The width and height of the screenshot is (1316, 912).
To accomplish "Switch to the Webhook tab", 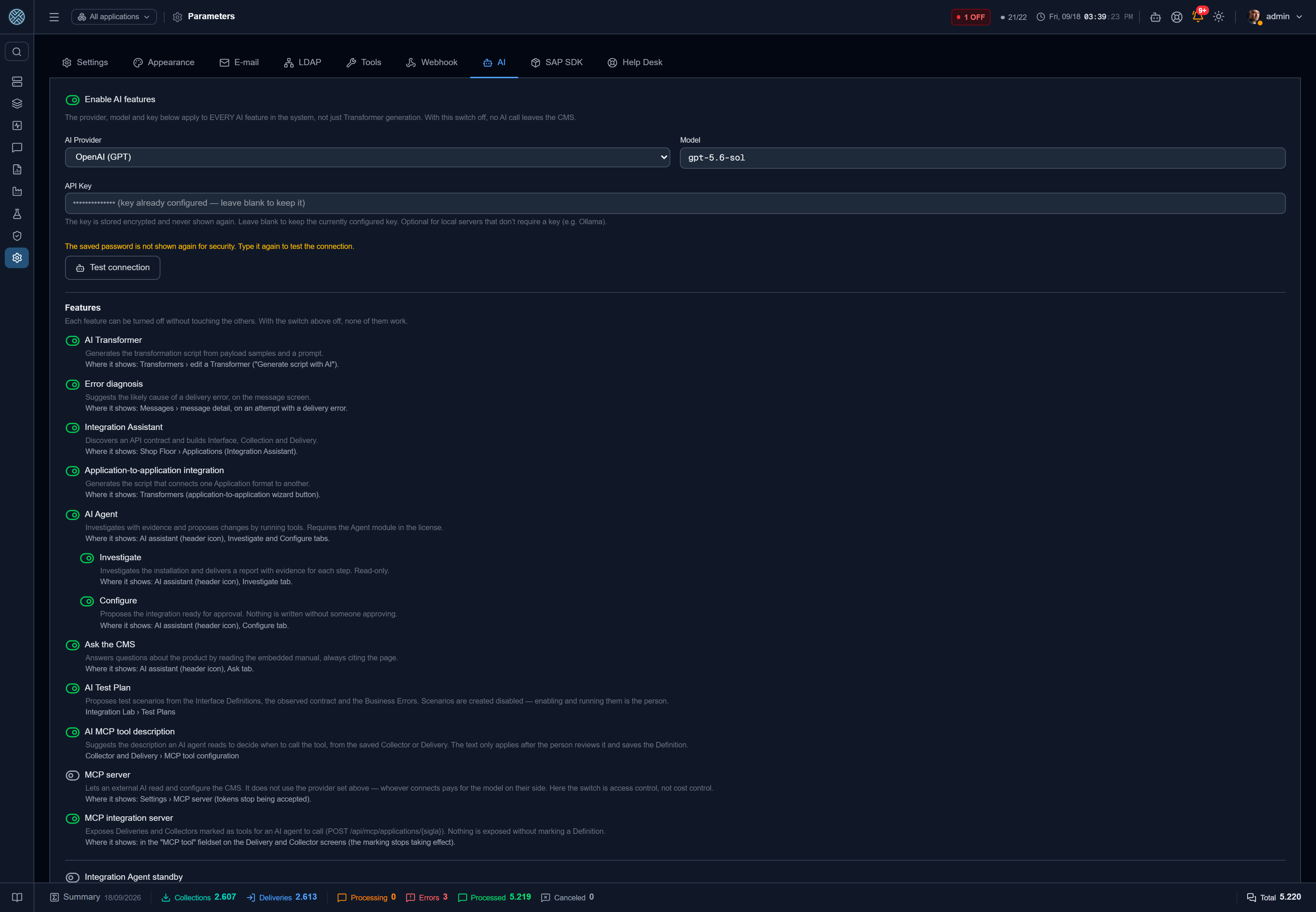I will (432, 62).
